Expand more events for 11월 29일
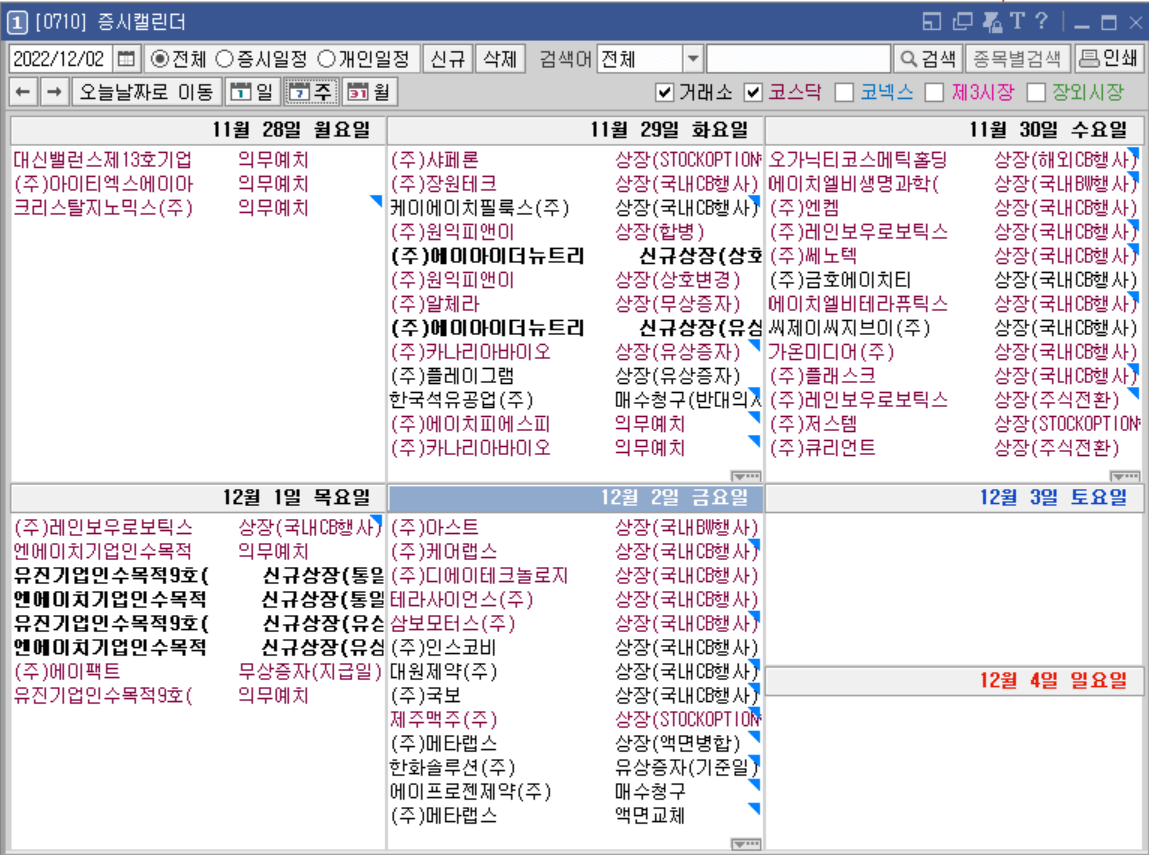 pos(746,476)
